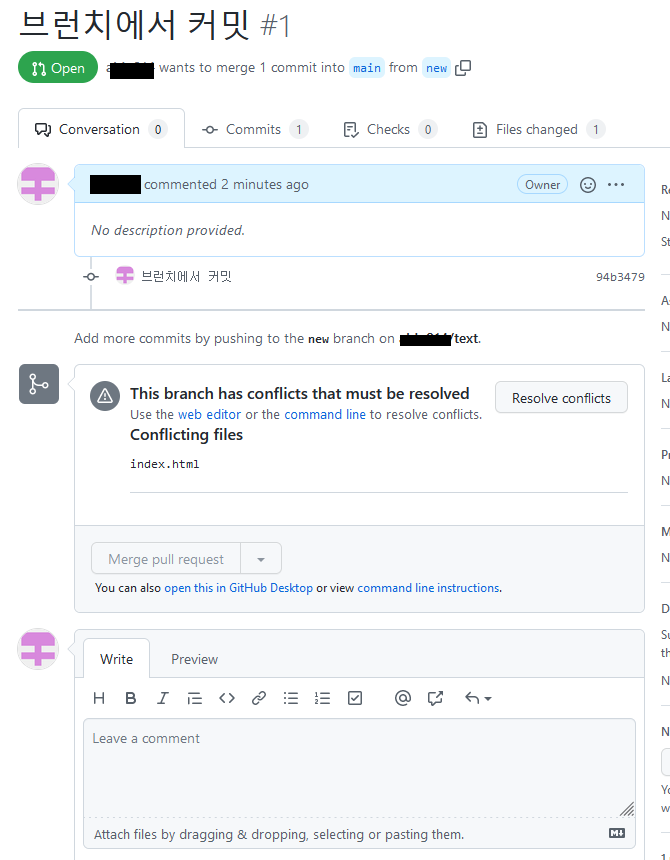Open the new branch link
The height and width of the screenshot is (860, 670).
436,68
